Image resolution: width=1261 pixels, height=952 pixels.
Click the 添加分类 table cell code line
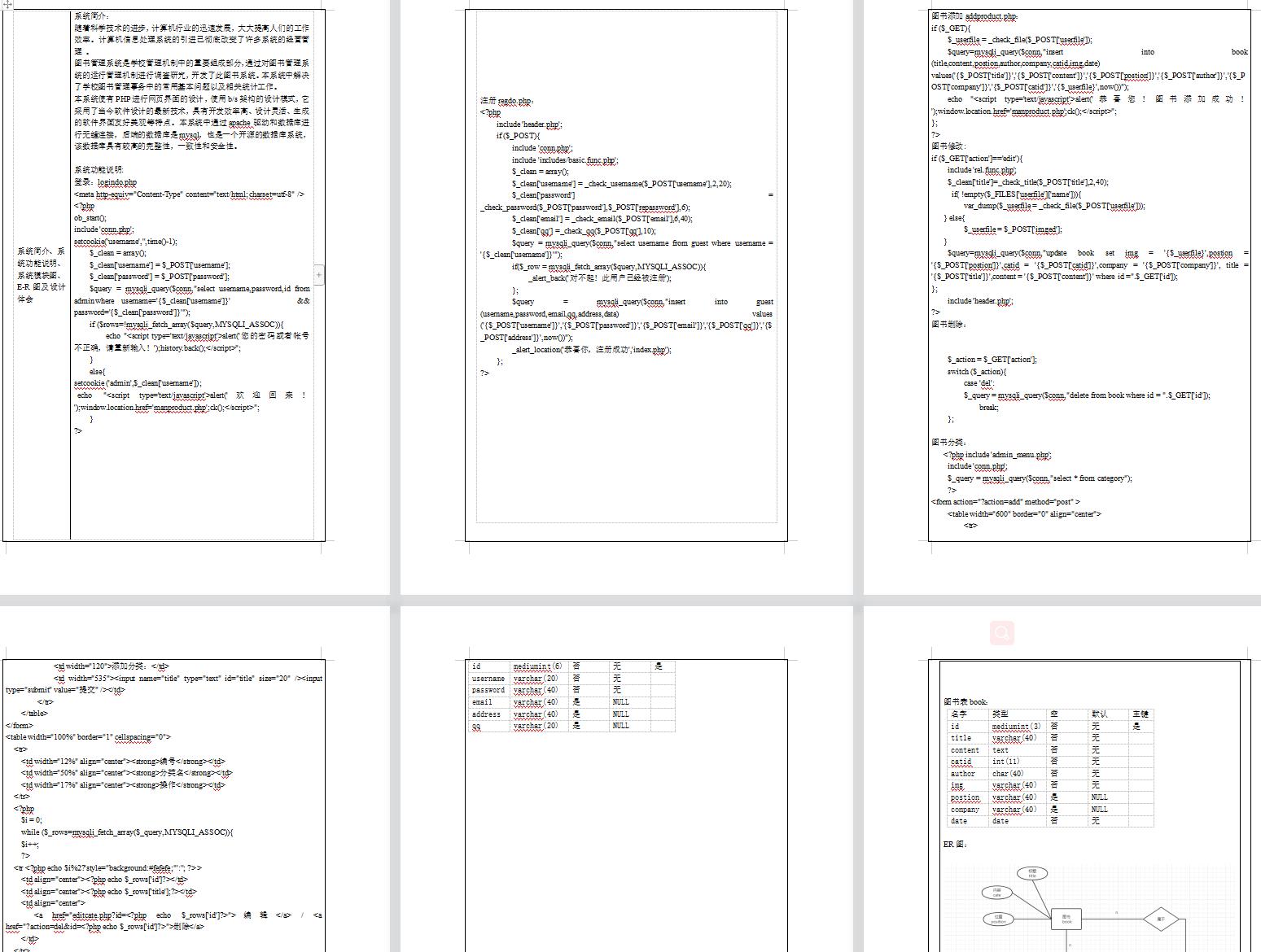click(112, 666)
